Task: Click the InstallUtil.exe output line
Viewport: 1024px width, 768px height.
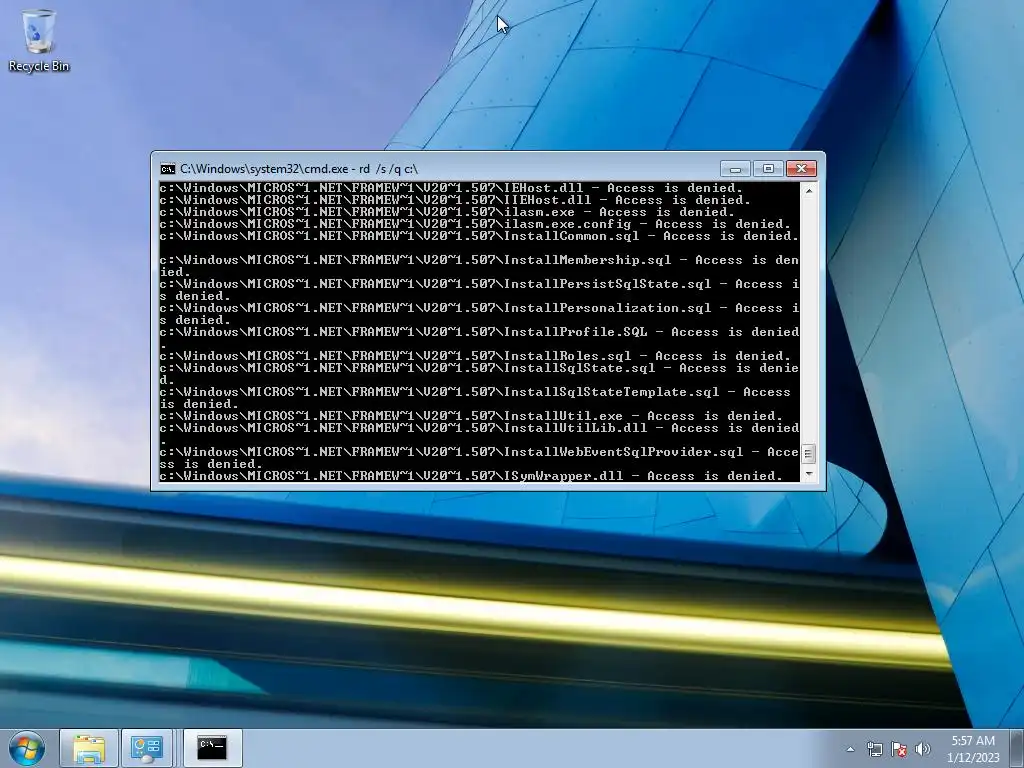Action: point(471,416)
